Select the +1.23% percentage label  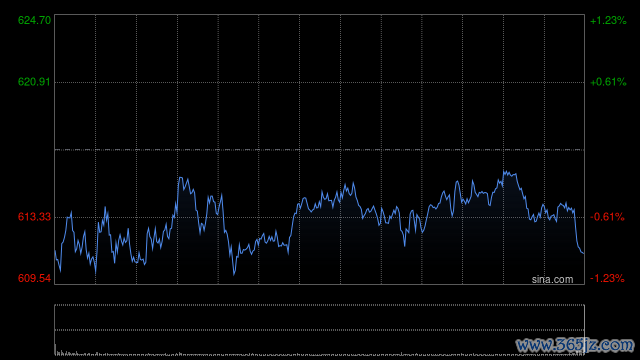pyautogui.click(x=608, y=20)
